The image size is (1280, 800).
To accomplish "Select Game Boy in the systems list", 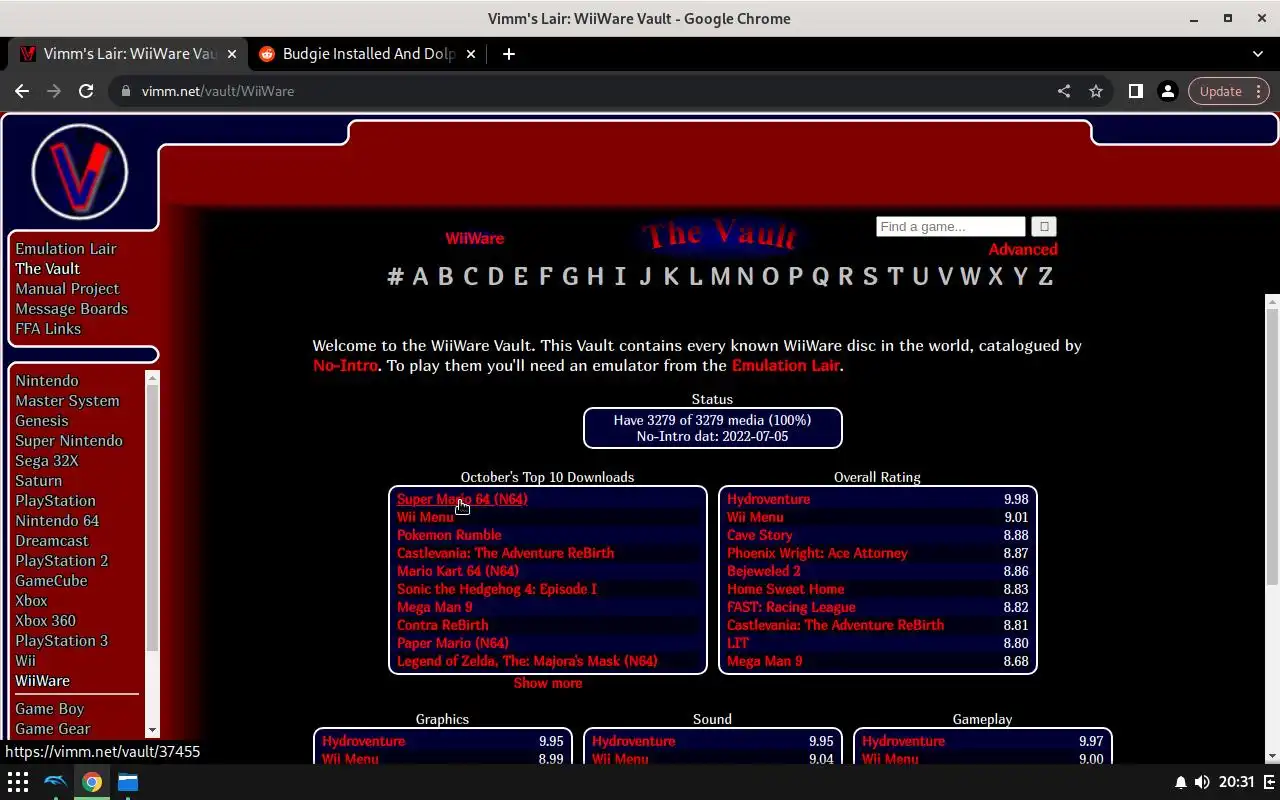I will coord(49,709).
